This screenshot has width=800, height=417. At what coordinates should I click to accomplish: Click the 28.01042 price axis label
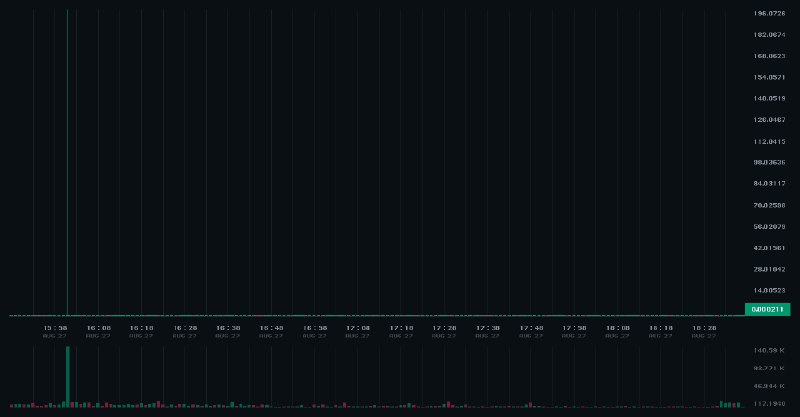[x=769, y=269]
